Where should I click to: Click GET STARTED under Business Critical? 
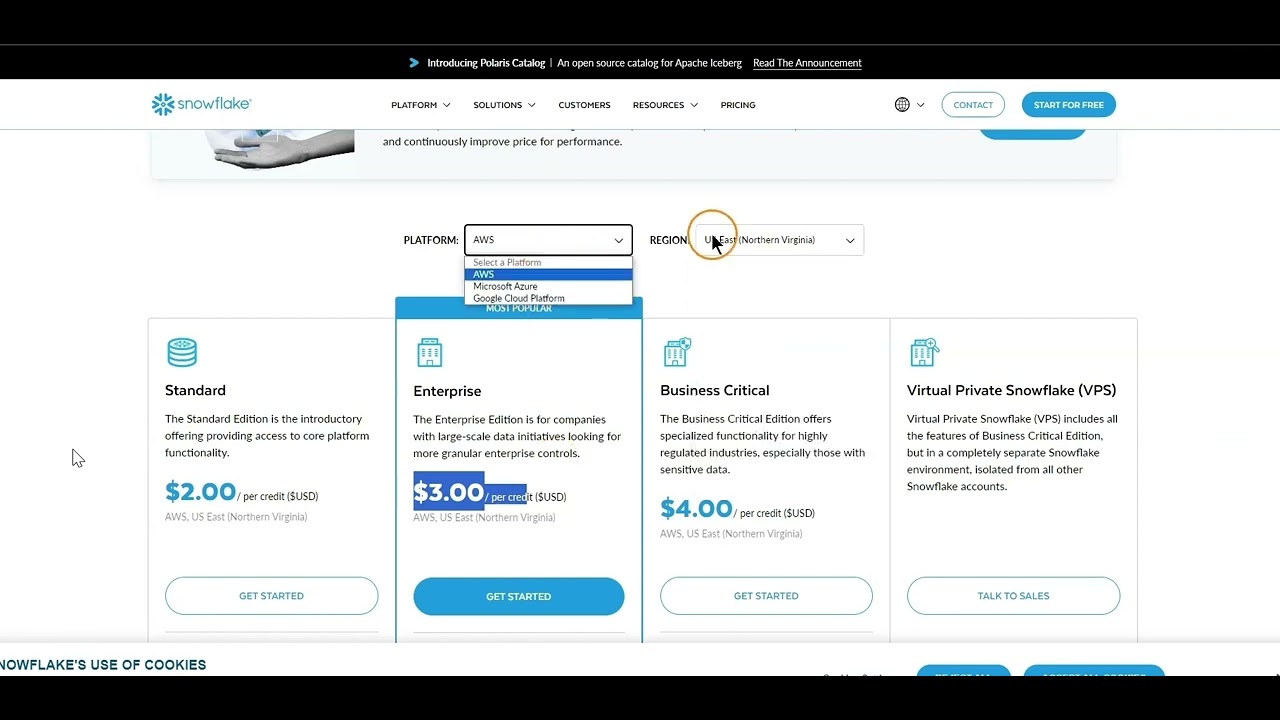tap(766, 596)
